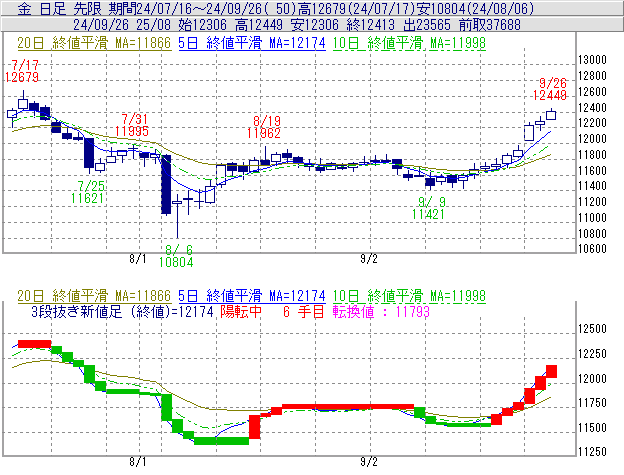Viewport: 624px width, 475px height.
Task: Click the 10600 price axis label
Action: [592, 249]
